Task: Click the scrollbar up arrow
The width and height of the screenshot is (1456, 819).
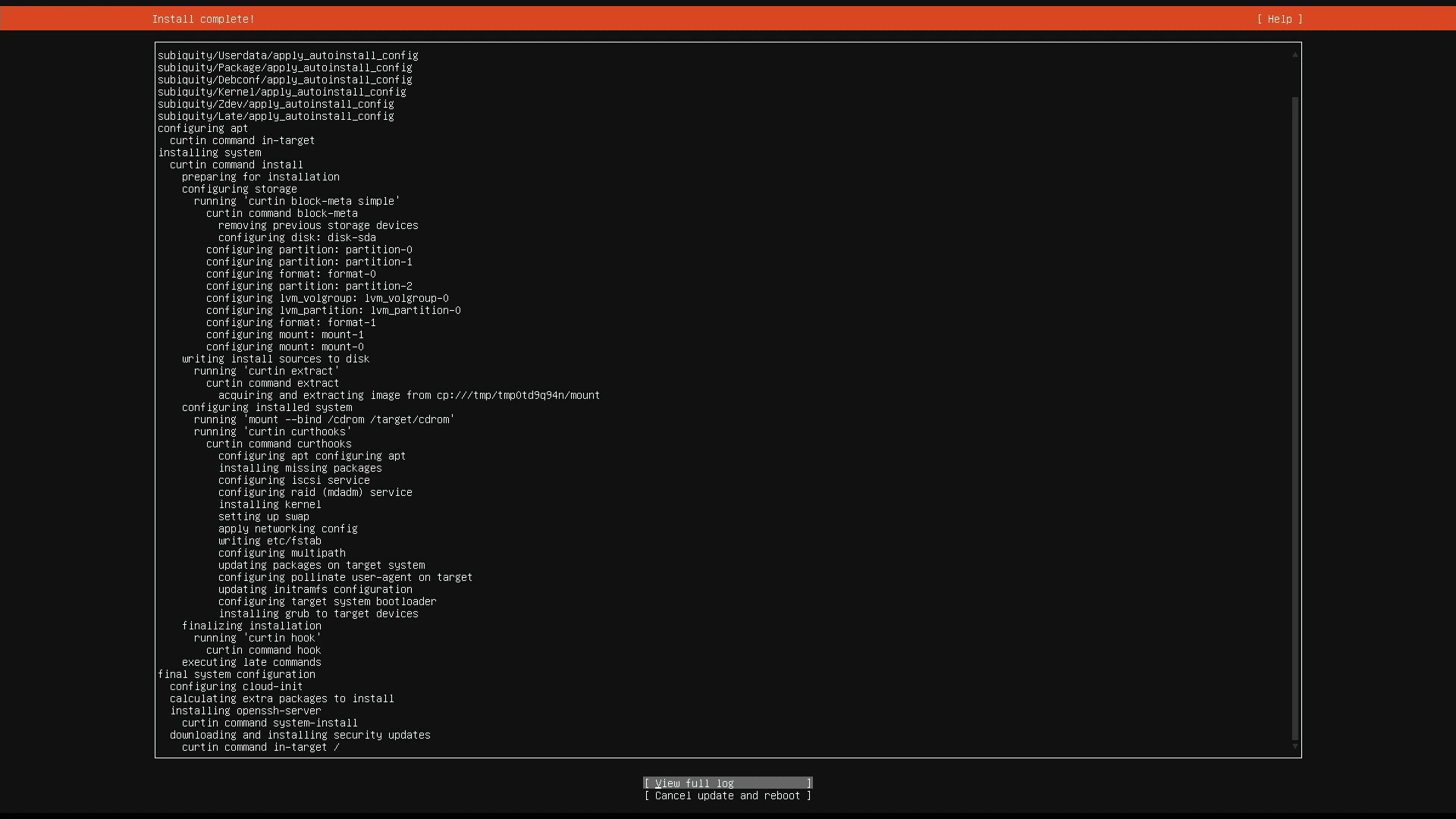Action: [1294, 54]
